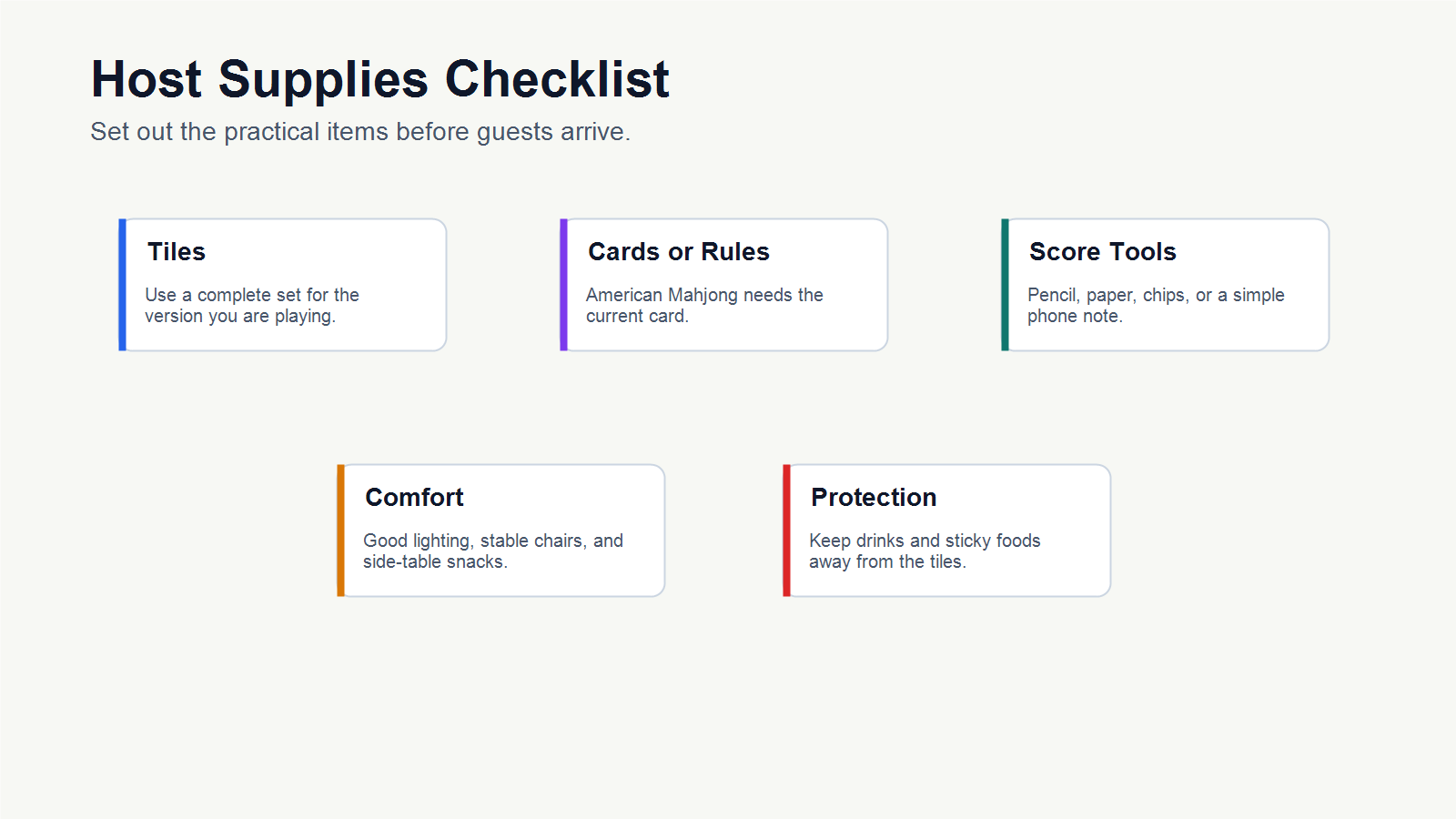Click the red accent bar on Protection card
Viewport: 1456px width, 819px height.
coord(786,531)
